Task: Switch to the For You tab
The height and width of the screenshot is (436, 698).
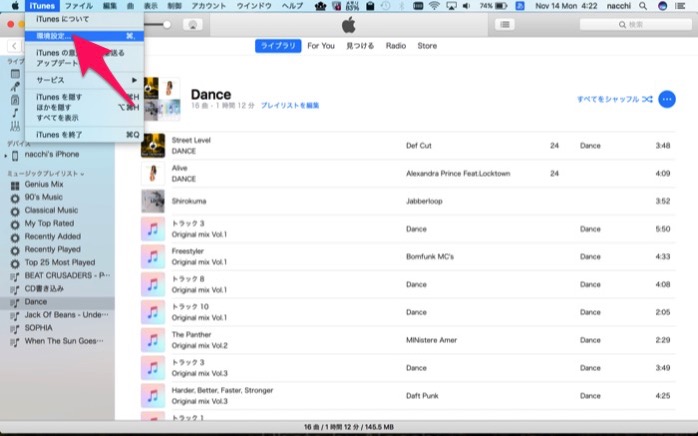Action: pyautogui.click(x=320, y=46)
